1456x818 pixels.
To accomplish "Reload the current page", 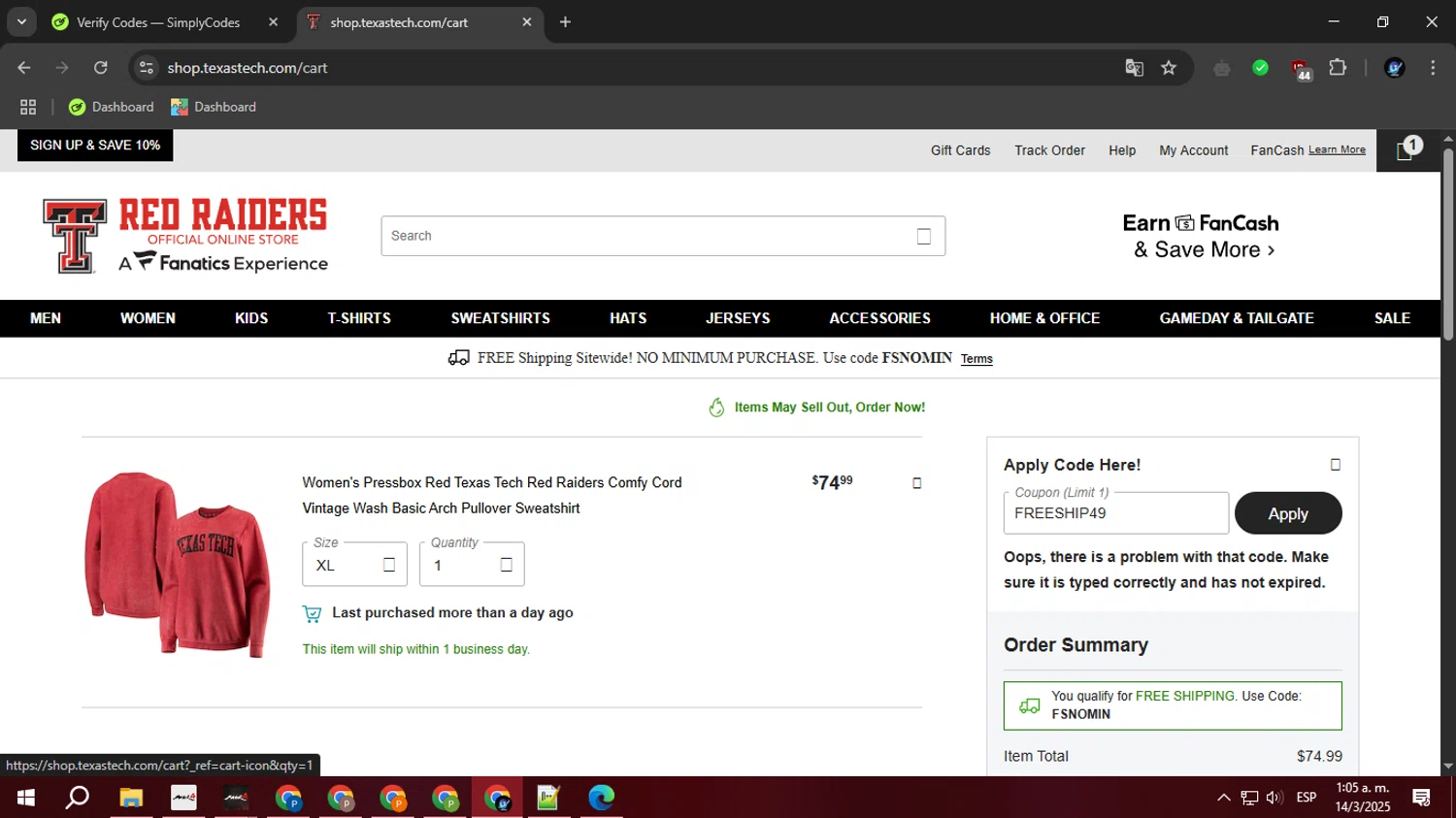I will click(101, 68).
